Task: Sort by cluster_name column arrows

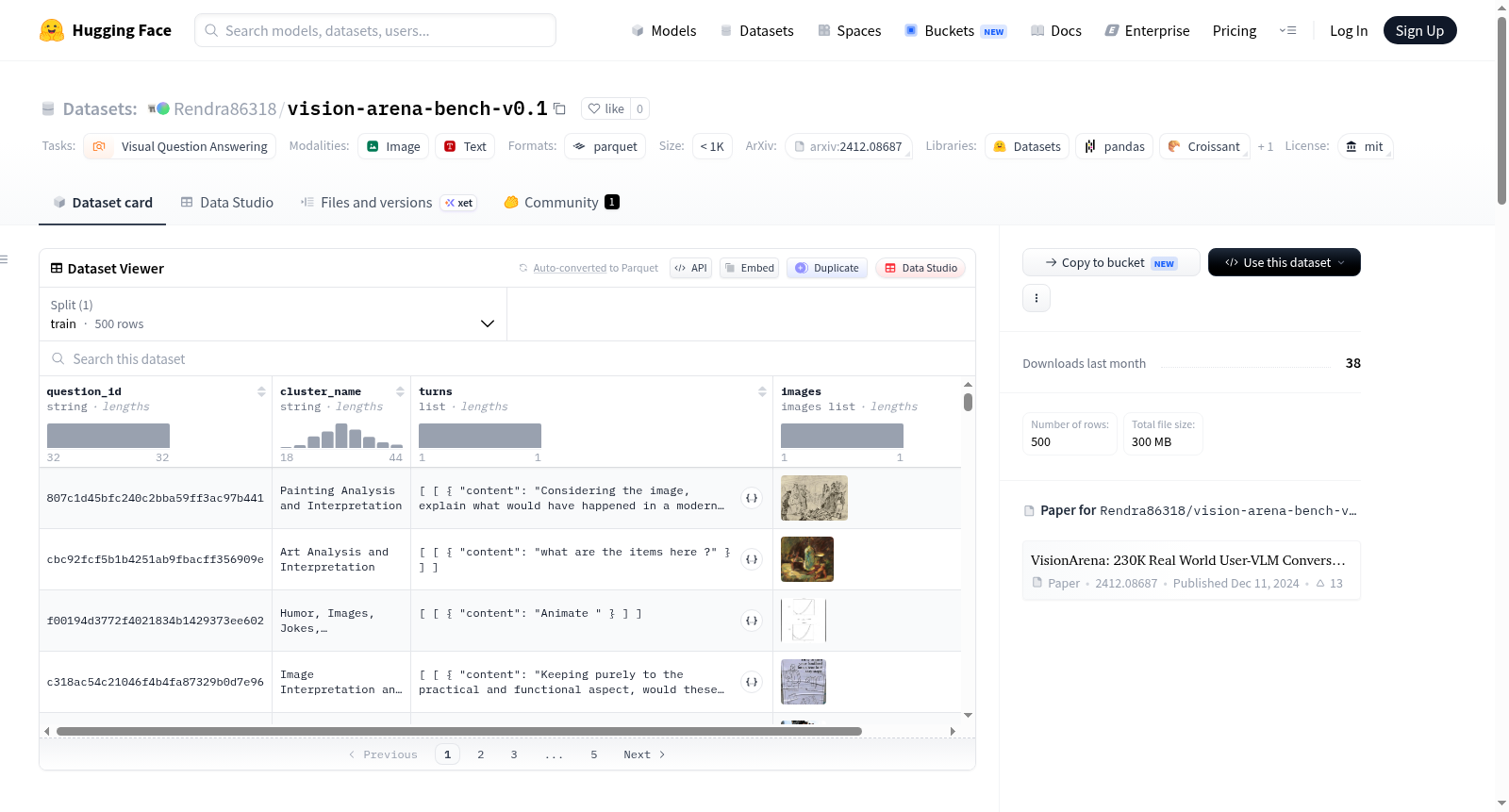Action: tap(400, 391)
